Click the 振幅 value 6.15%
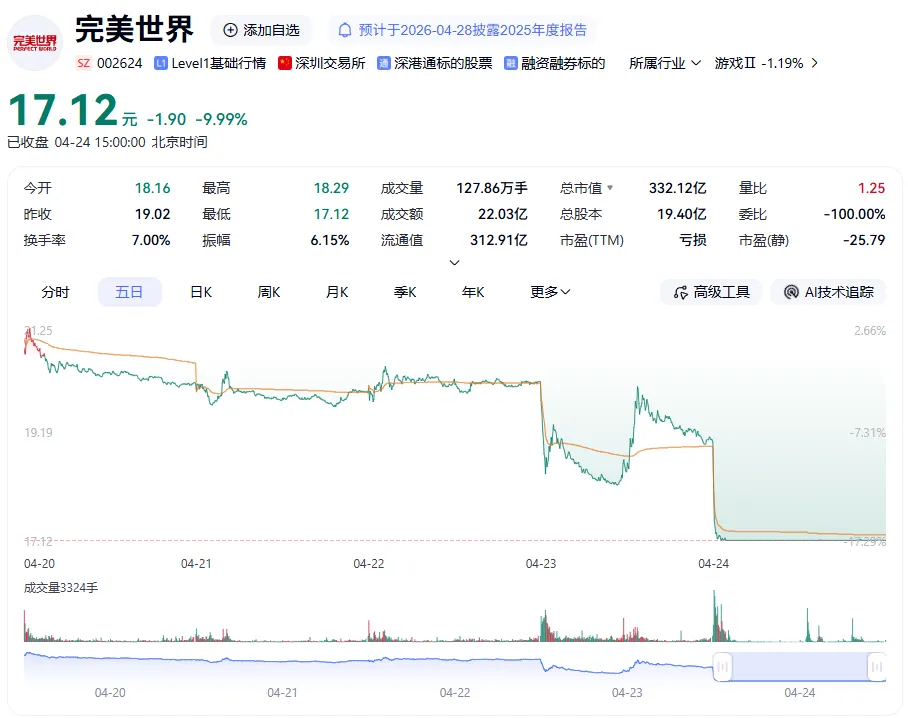Viewport: 908px width, 718px height. [x=330, y=240]
